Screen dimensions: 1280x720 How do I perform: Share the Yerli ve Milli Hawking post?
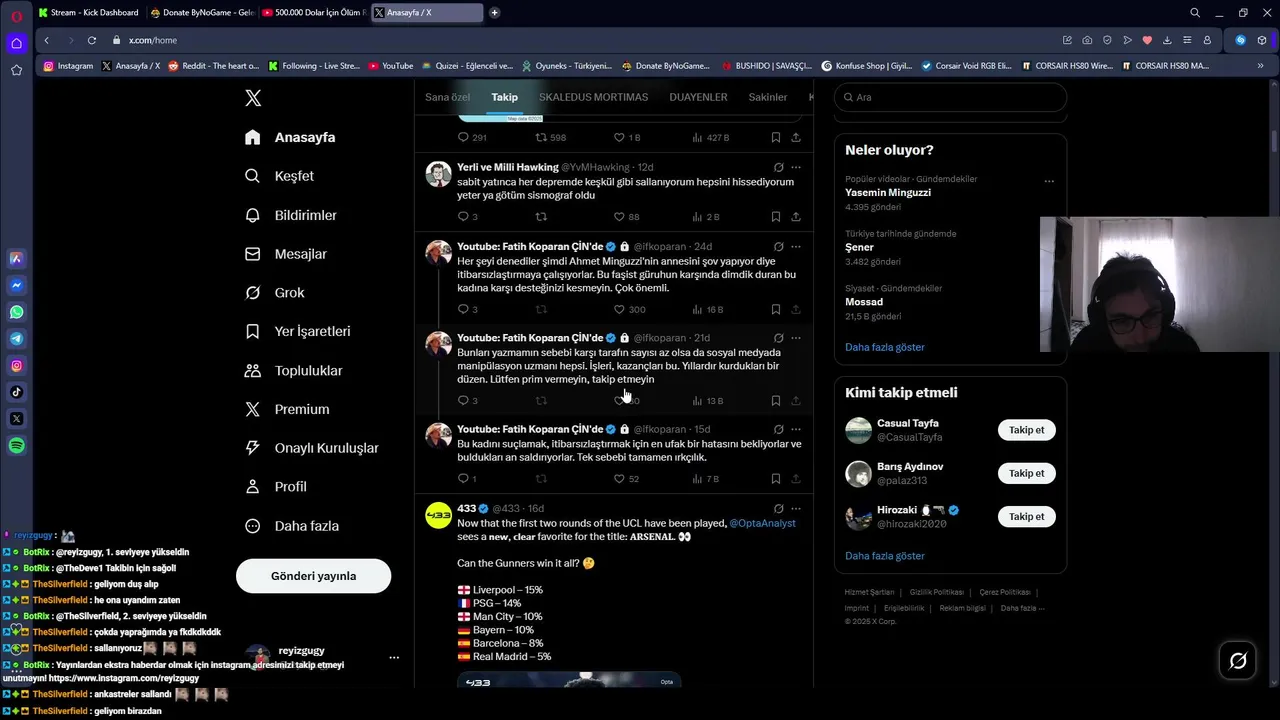point(796,217)
